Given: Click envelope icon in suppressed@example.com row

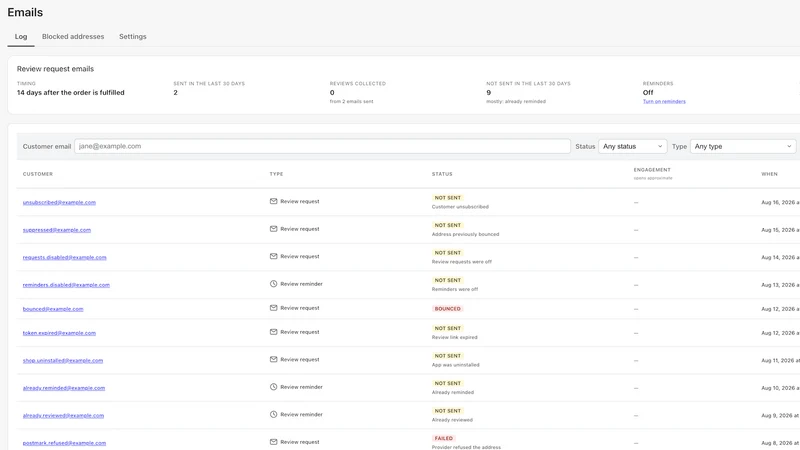Looking at the screenshot, I should pyautogui.click(x=273, y=229).
